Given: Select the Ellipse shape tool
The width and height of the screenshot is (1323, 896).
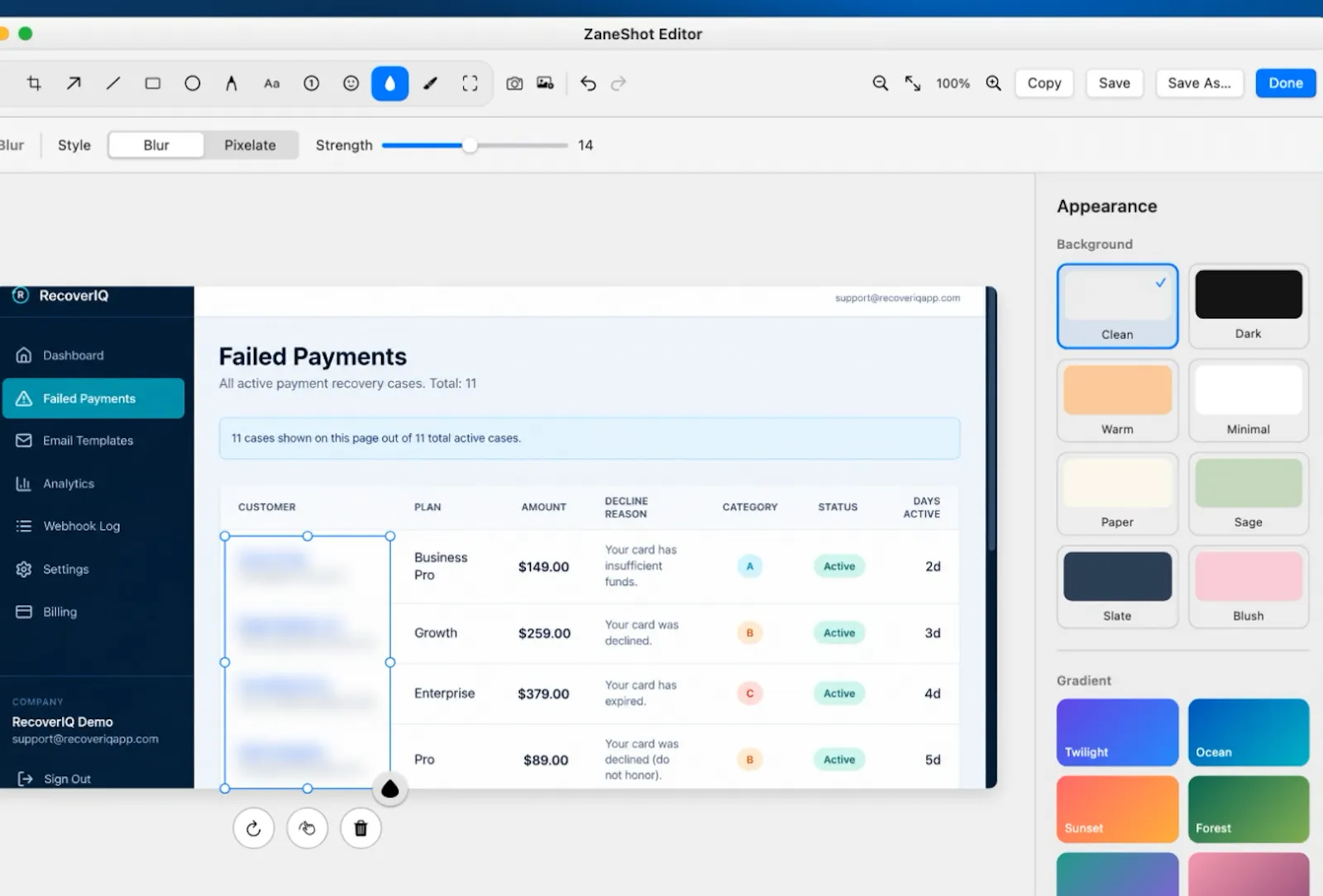Looking at the screenshot, I should pyautogui.click(x=193, y=83).
